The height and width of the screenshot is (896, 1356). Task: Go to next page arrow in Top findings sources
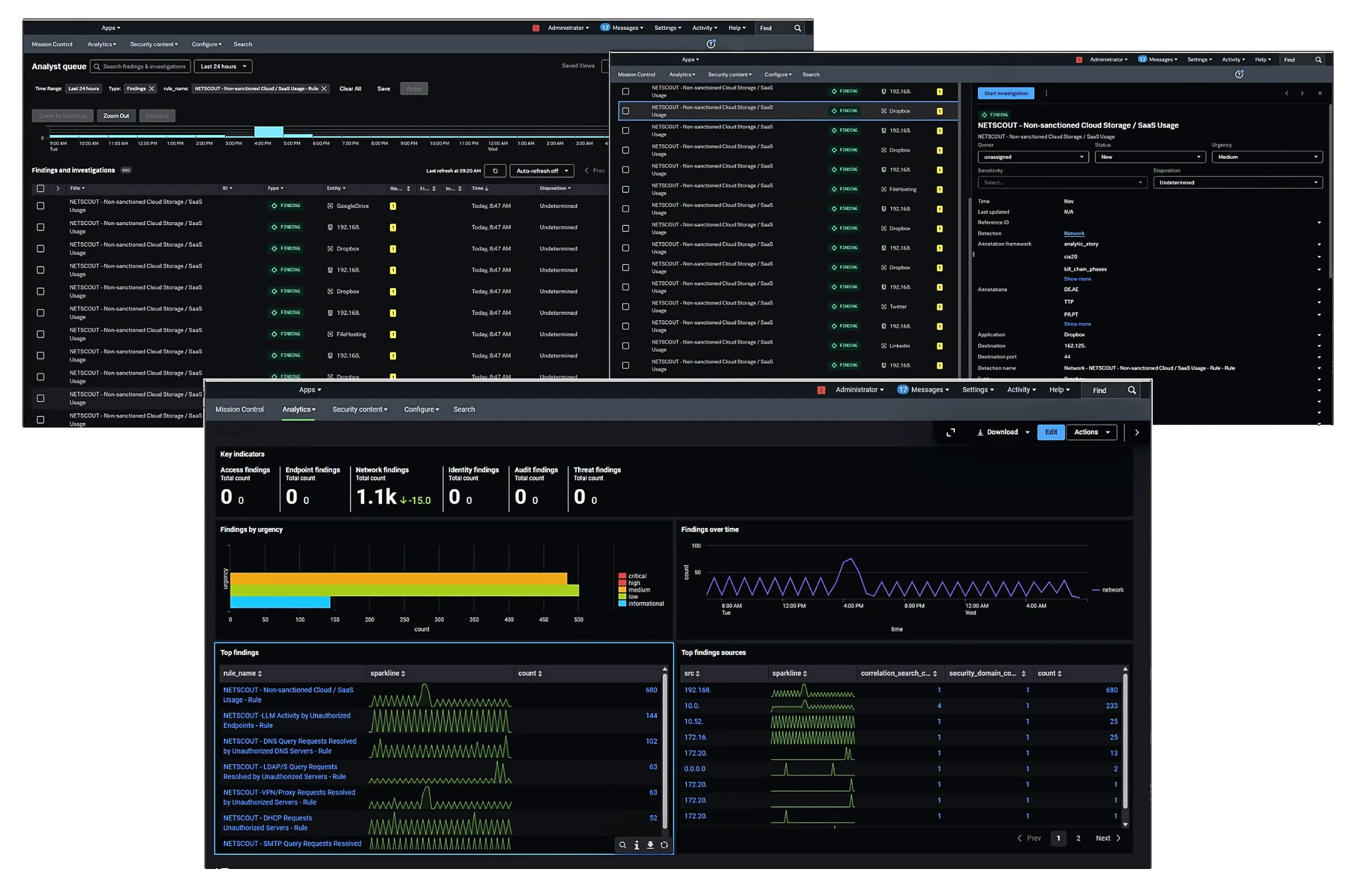[1118, 838]
